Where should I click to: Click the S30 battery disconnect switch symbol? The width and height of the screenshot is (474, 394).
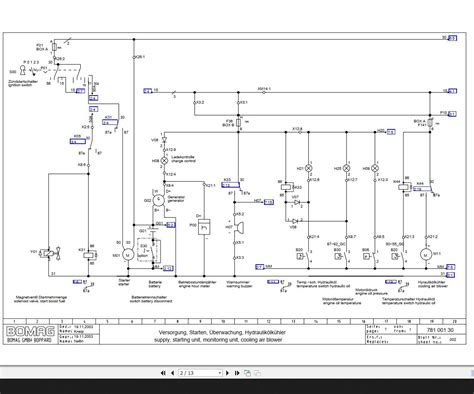coord(149,250)
